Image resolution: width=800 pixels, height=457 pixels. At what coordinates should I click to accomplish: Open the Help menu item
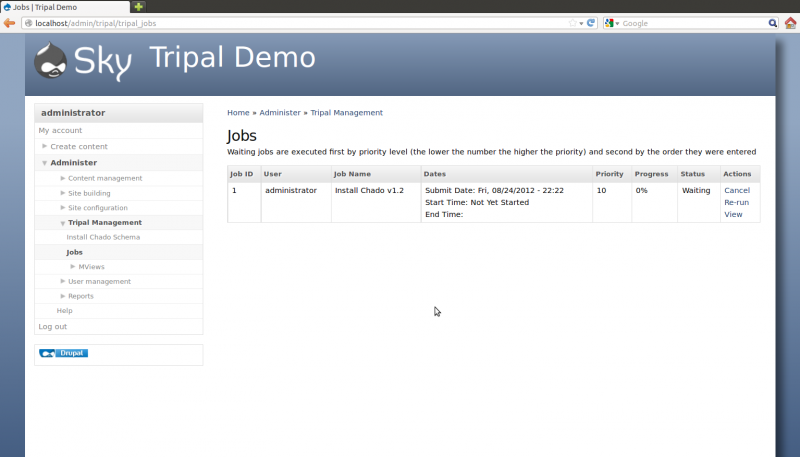pyautogui.click(x=64, y=311)
